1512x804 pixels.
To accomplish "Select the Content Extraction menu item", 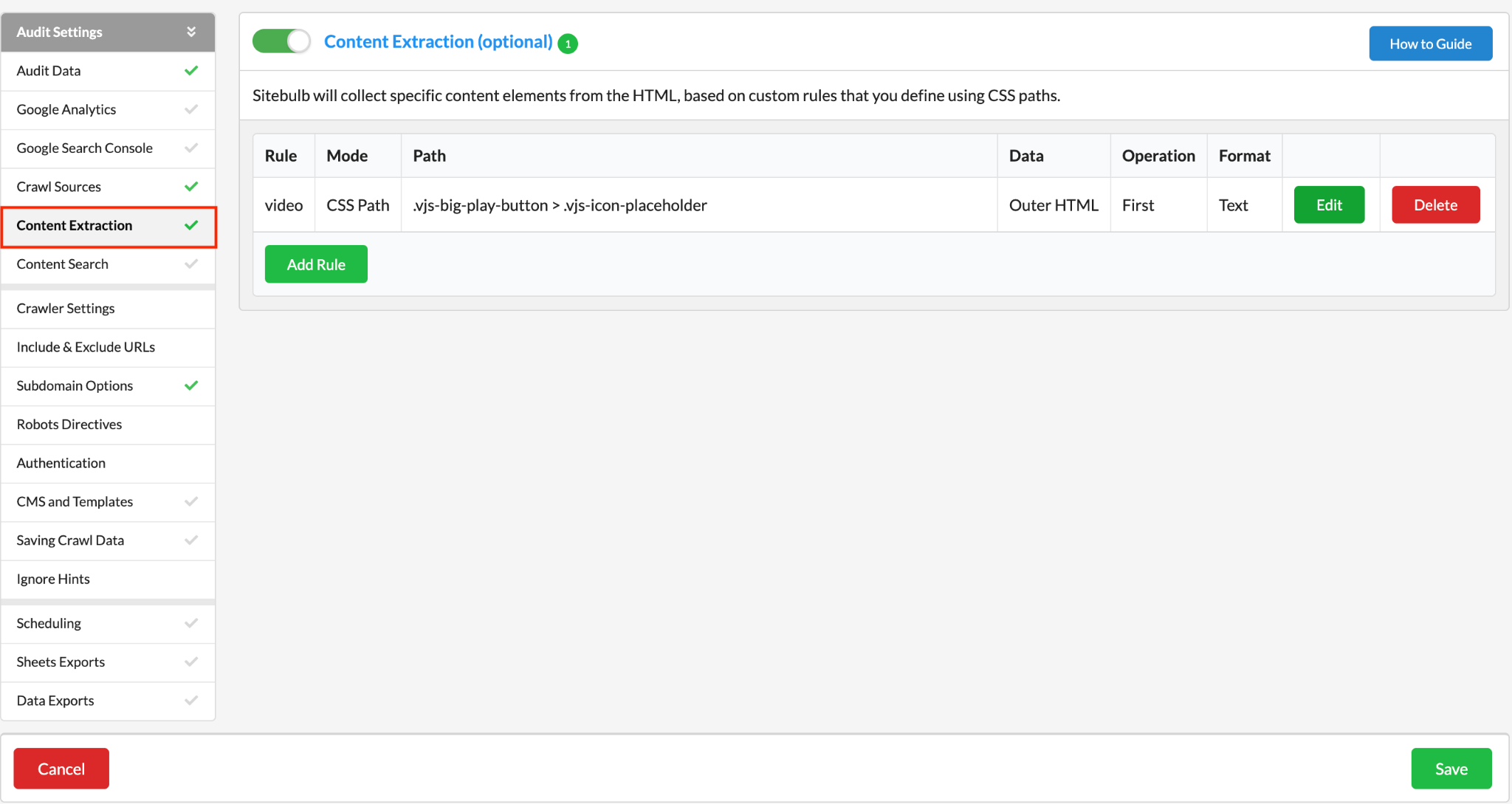I will point(108,226).
